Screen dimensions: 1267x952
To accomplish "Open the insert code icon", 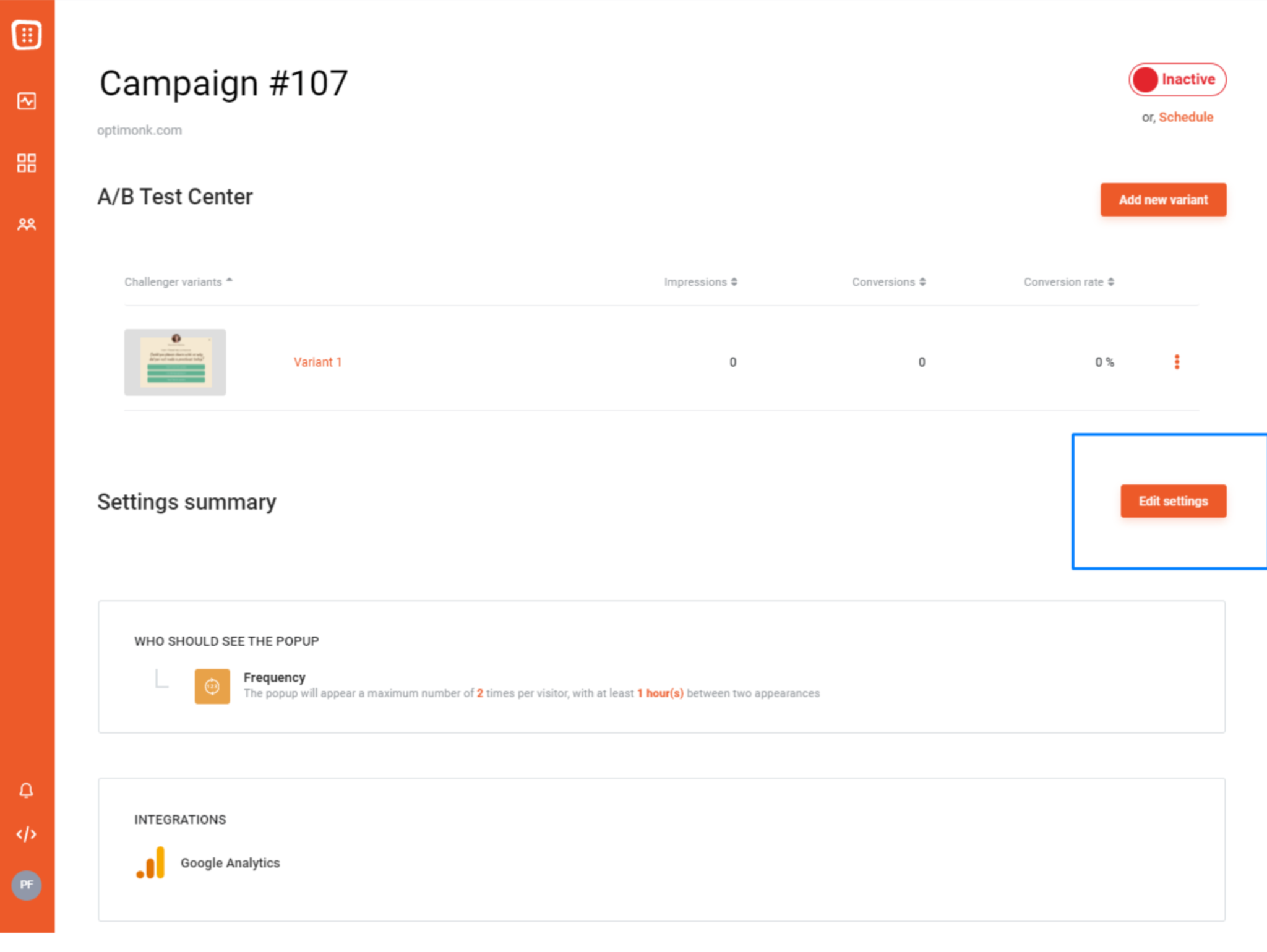I will pos(26,834).
